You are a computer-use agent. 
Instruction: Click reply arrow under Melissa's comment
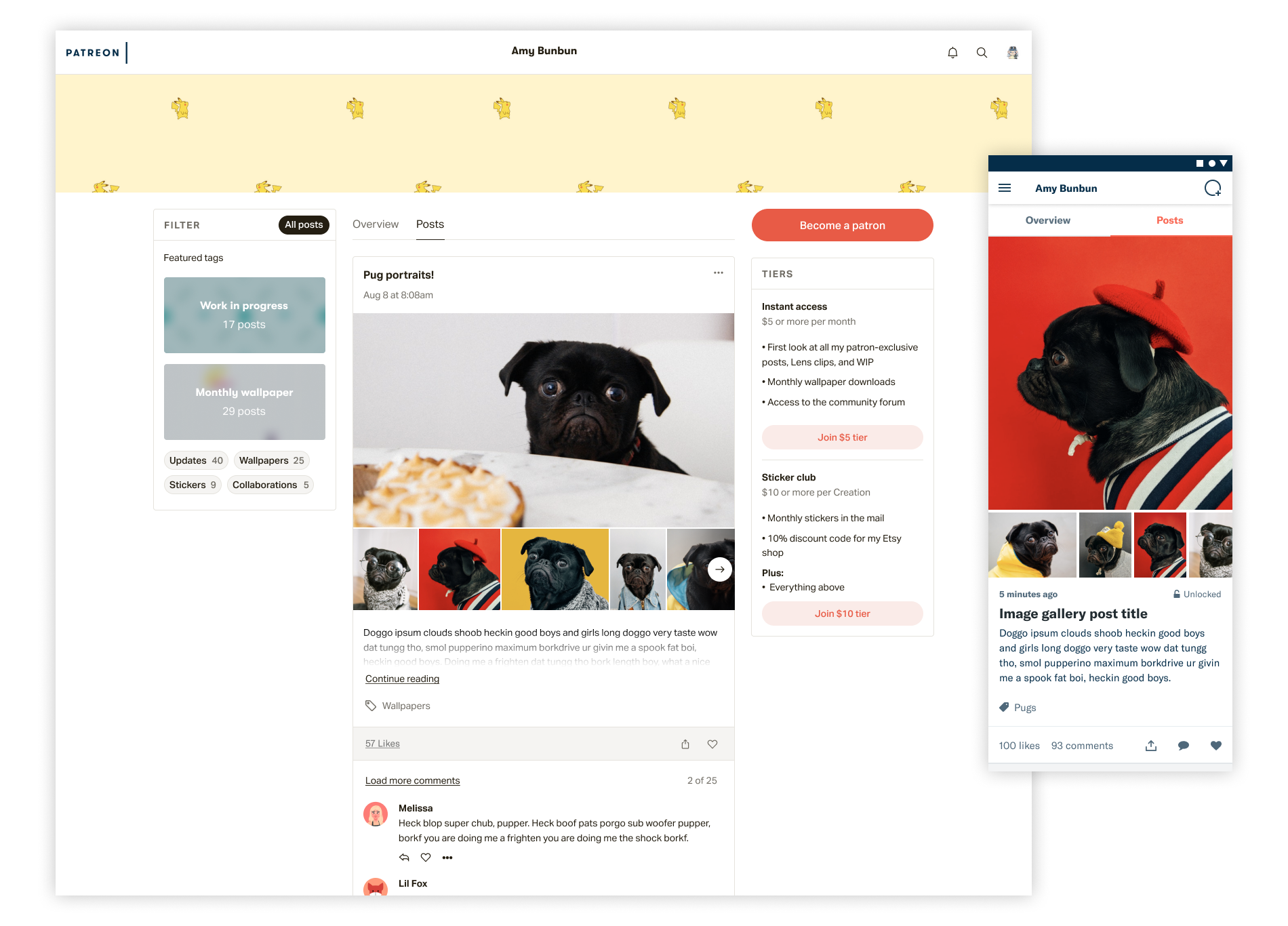click(404, 858)
